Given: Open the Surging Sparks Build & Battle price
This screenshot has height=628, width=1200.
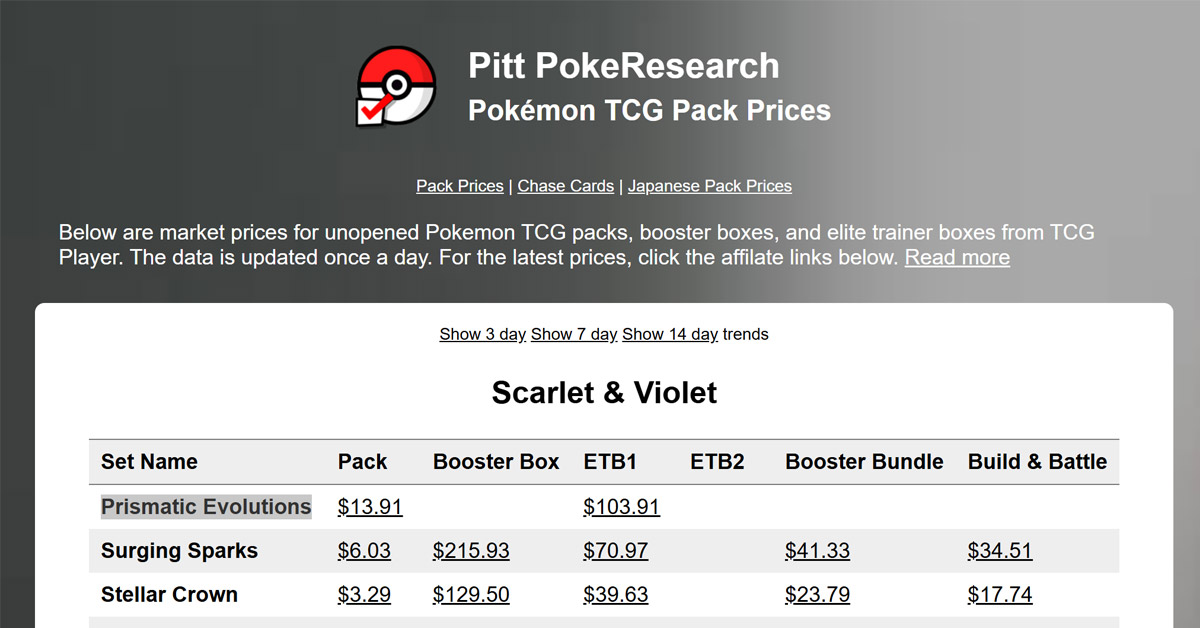Looking at the screenshot, I should tap(999, 550).
